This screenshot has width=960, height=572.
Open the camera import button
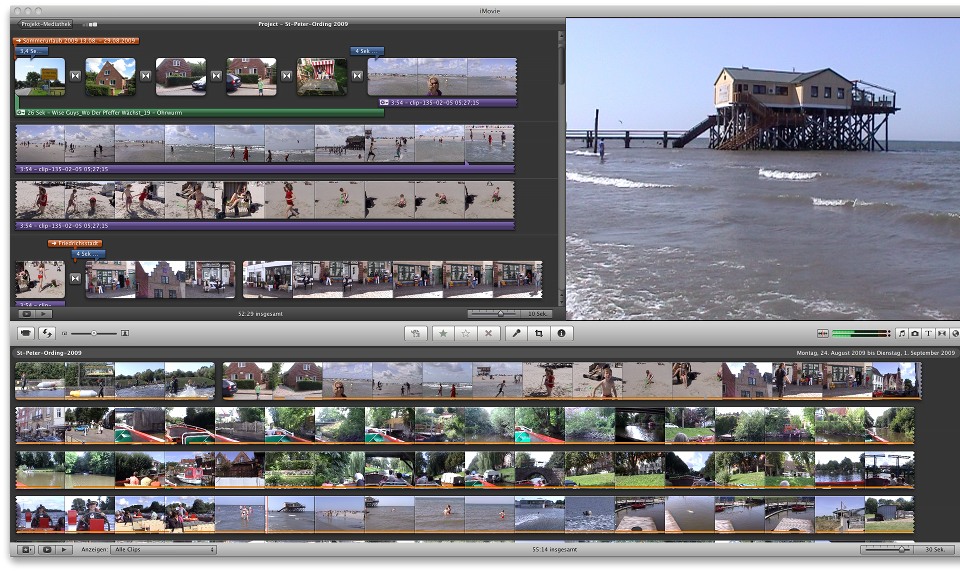pyautogui.click(x=26, y=333)
